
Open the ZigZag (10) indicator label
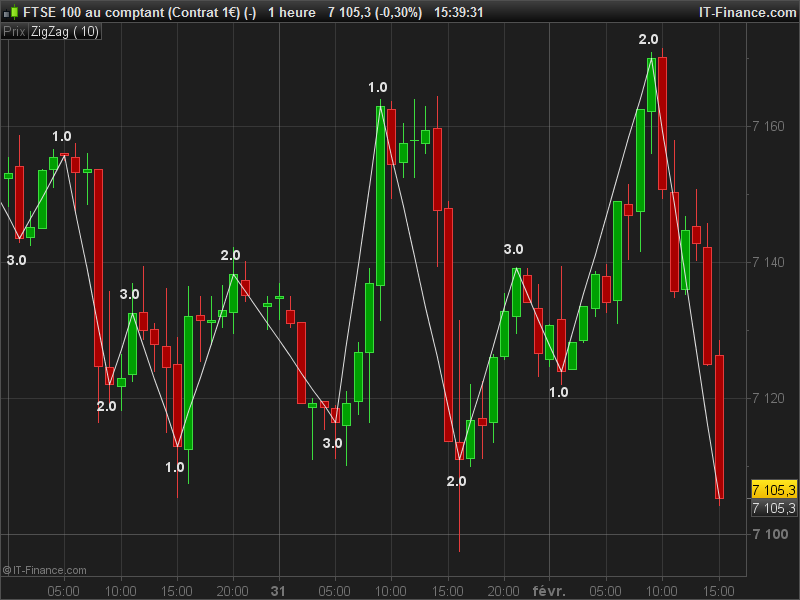[x=64, y=32]
